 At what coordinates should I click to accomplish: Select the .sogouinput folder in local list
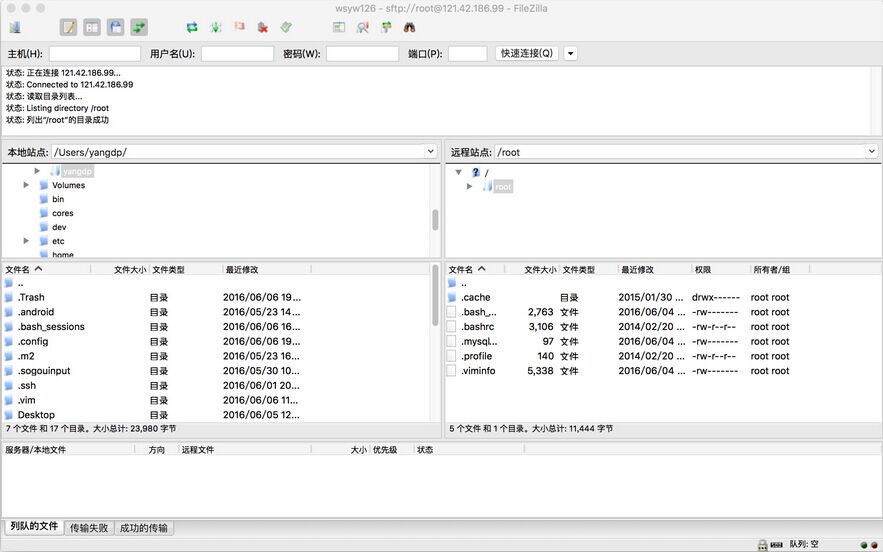(44, 371)
